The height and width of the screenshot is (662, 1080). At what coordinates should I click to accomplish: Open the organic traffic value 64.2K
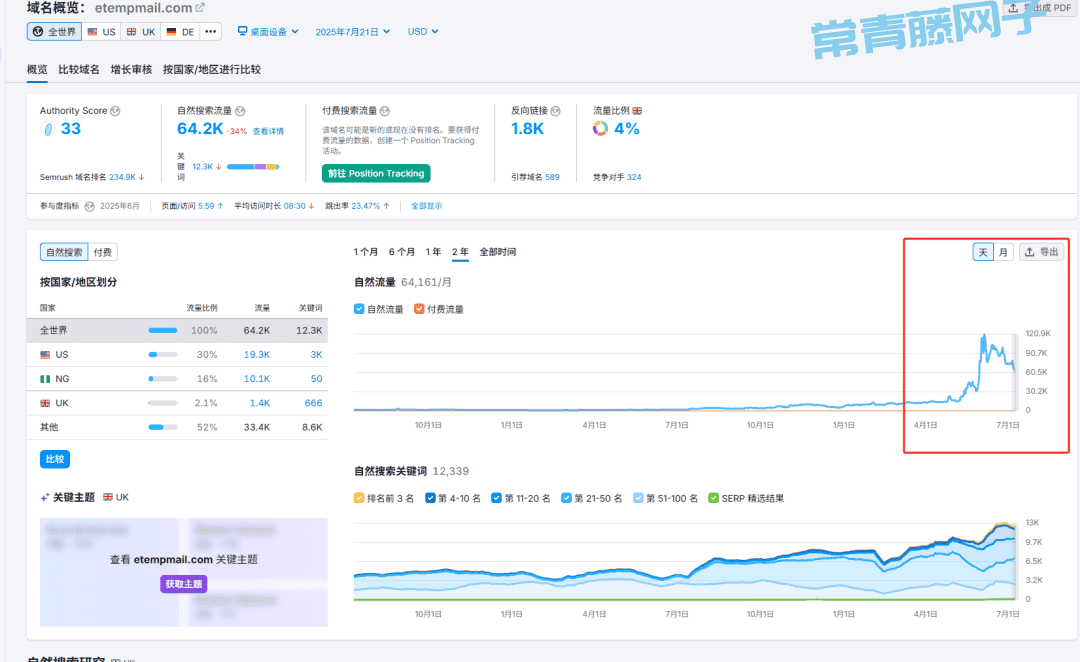[200, 129]
